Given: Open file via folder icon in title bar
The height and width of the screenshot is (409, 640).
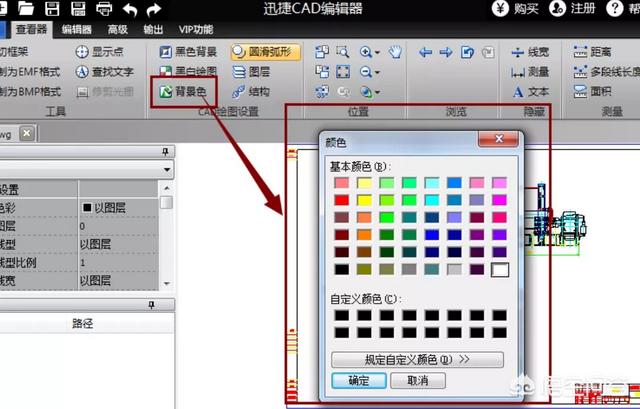Looking at the screenshot, I should coord(25,8).
